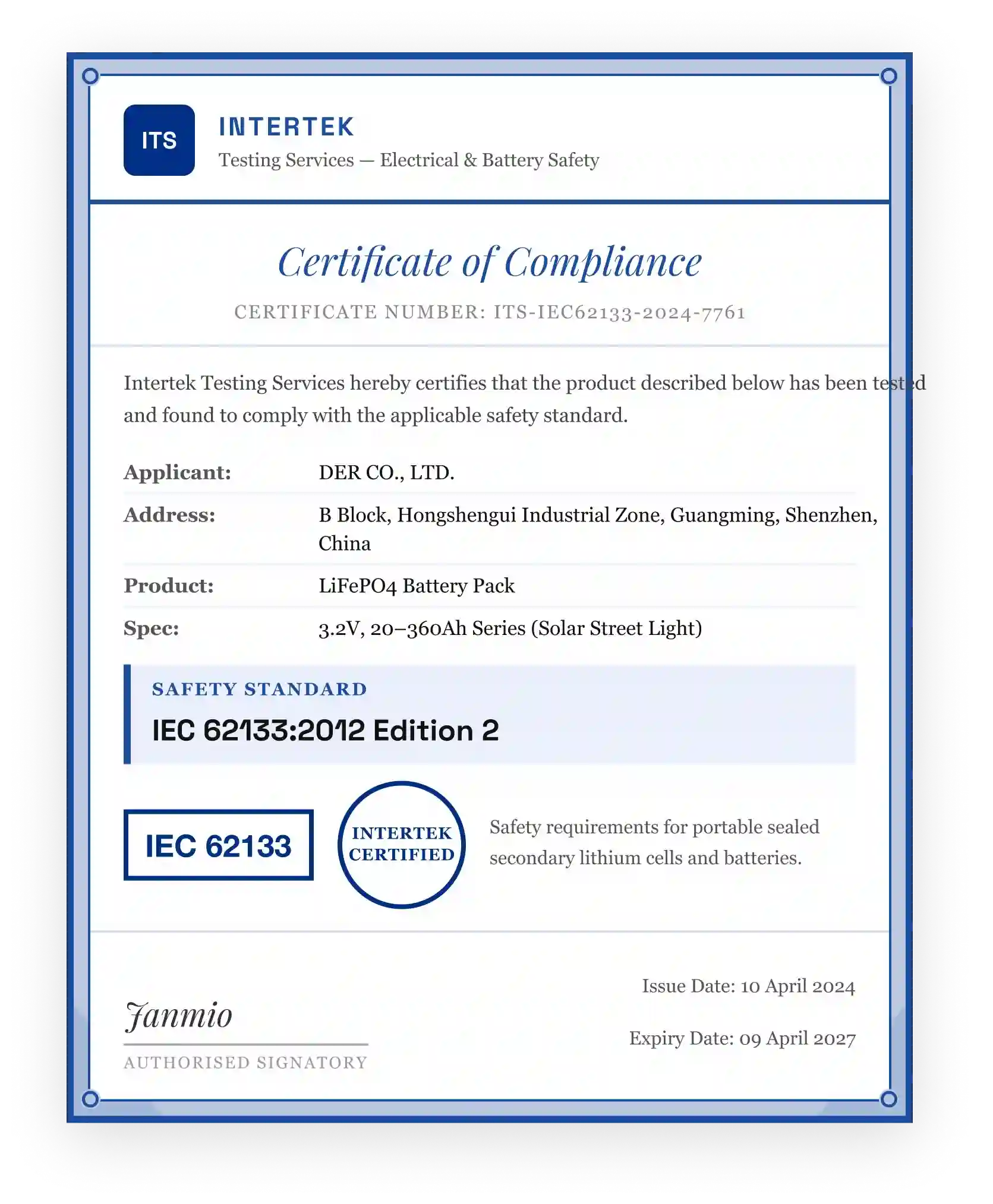This screenshot has width=993, height=1204.
Task: Select address line 'B Block, Hongshengui Industrial Zone'
Action: tap(598, 515)
